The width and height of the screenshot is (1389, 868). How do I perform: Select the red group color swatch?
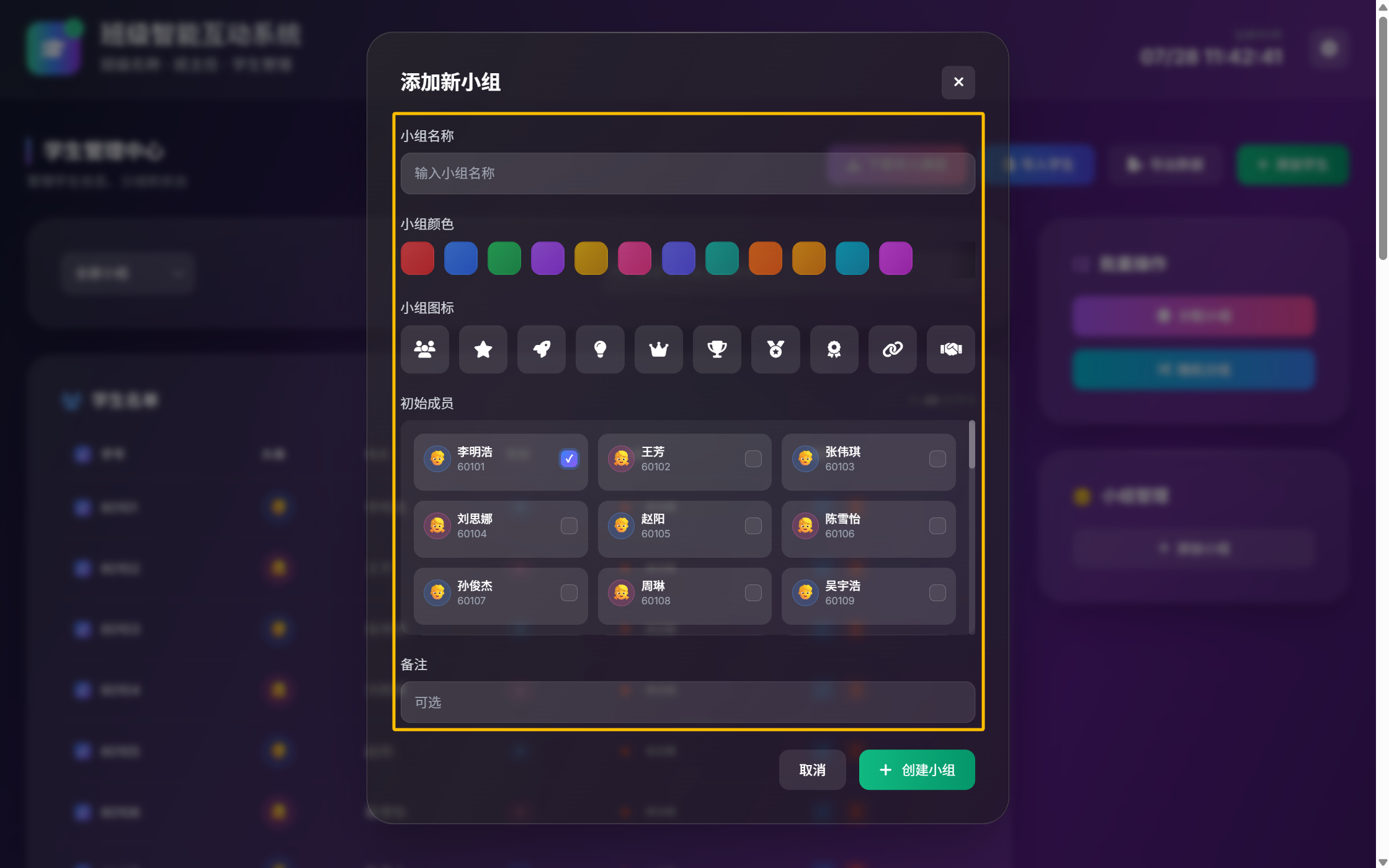418,258
